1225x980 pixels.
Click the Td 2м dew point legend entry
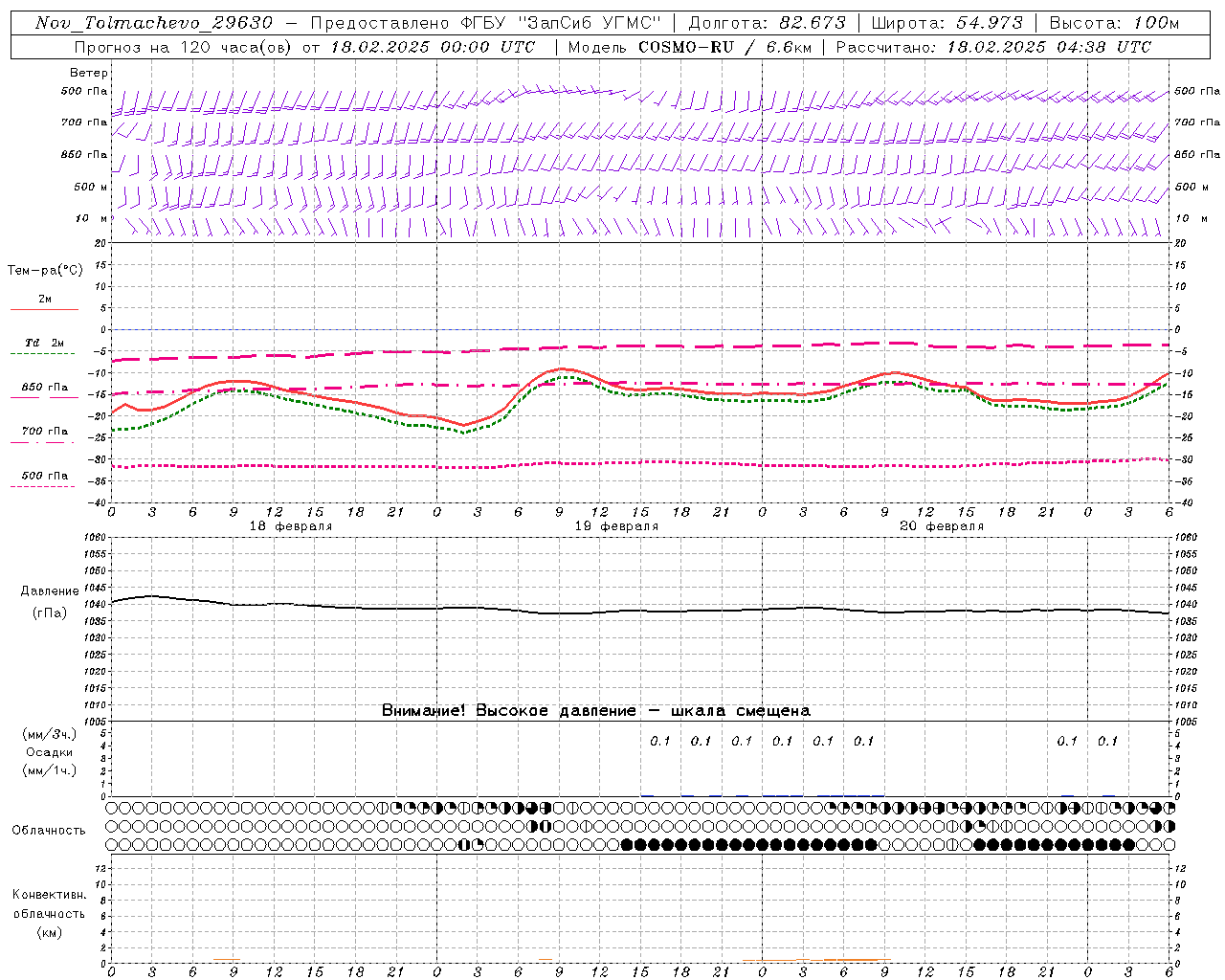[45, 343]
